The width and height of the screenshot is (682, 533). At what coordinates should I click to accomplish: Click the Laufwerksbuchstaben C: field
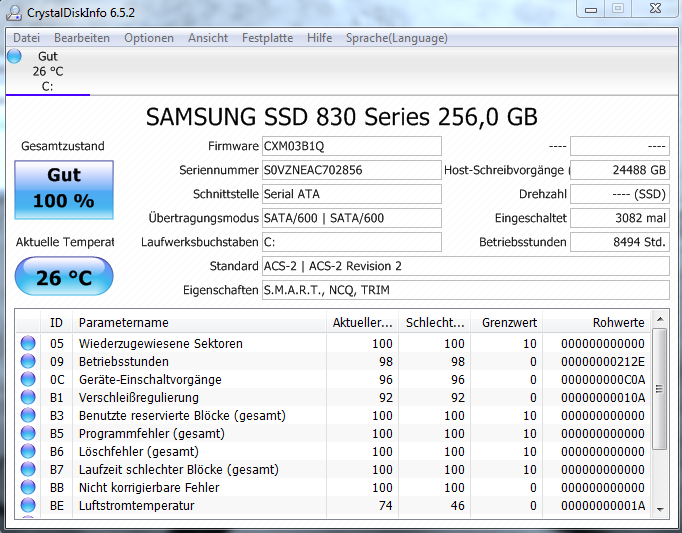pyautogui.click(x=351, y=242)
